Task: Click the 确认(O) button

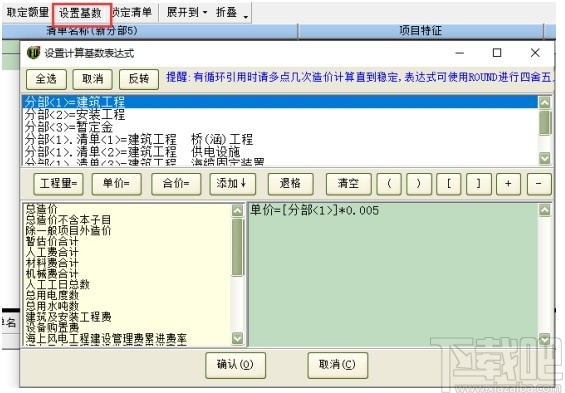Action: click(x=235, y=365)
